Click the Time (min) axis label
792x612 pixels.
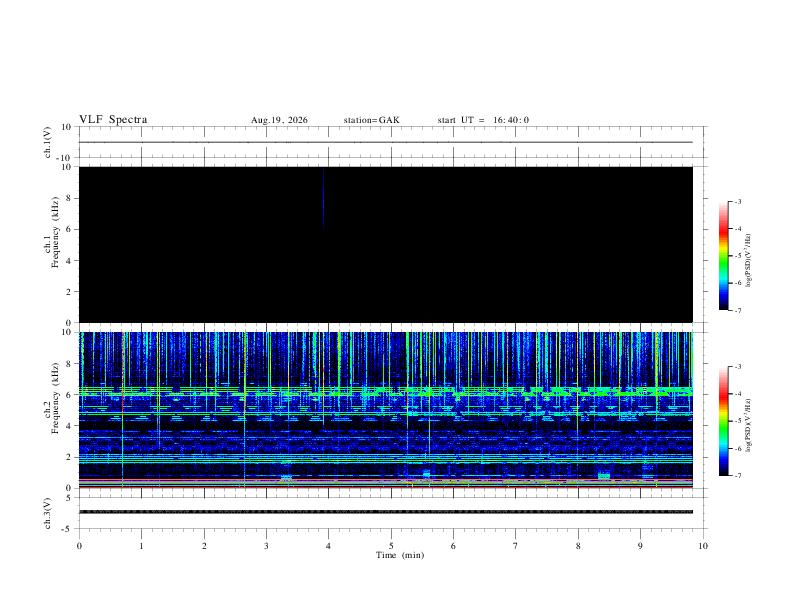click(x=400, y=555)
